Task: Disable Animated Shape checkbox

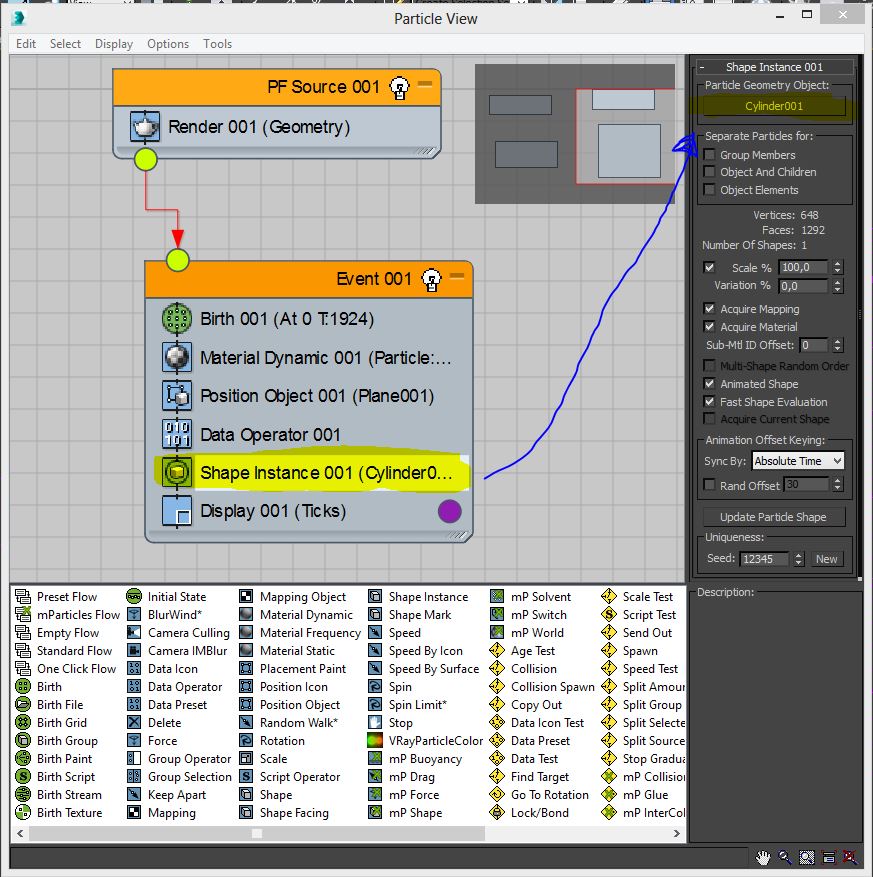Action: (x=710, y=384)
